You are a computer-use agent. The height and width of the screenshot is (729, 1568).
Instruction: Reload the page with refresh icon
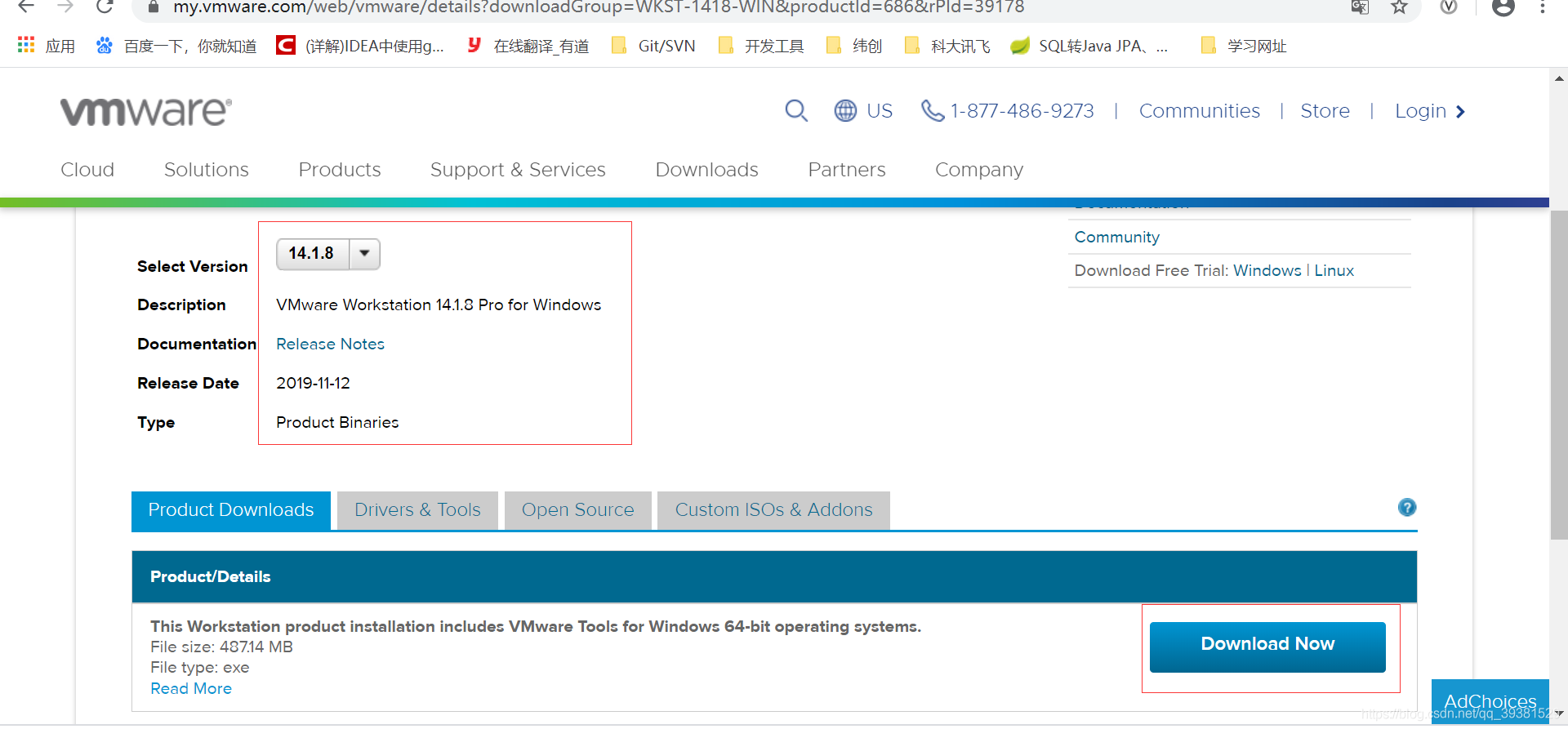pos(105,7)
